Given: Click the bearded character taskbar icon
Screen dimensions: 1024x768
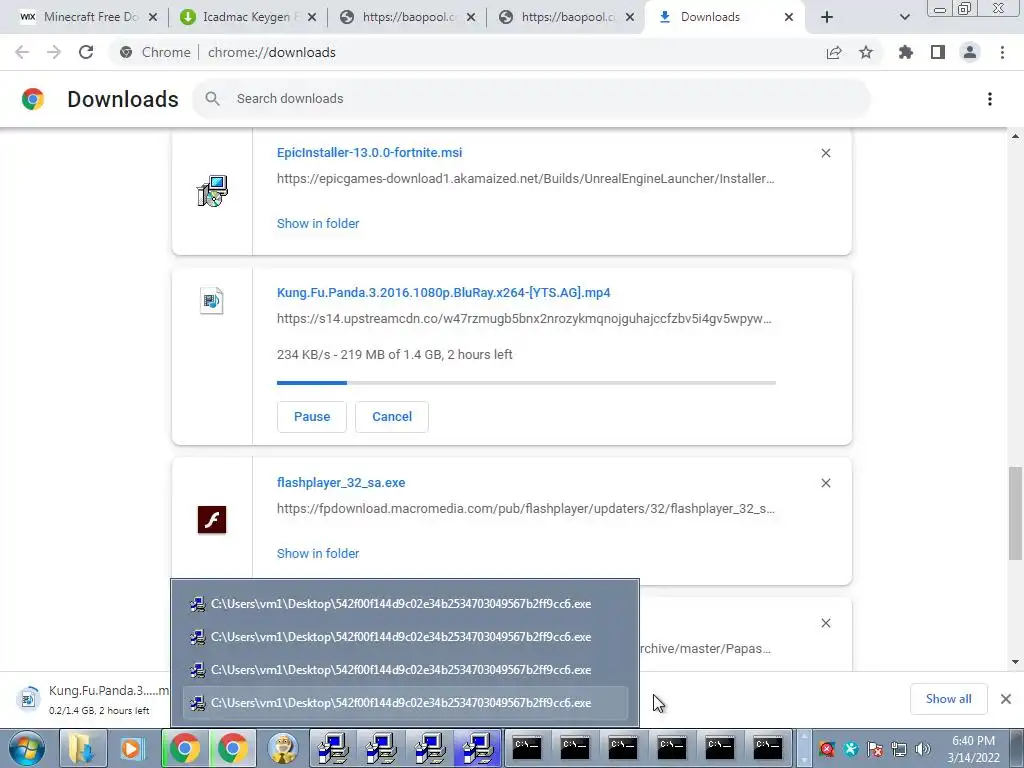Looking at the screenshot, I should click(x=282, y=748).
